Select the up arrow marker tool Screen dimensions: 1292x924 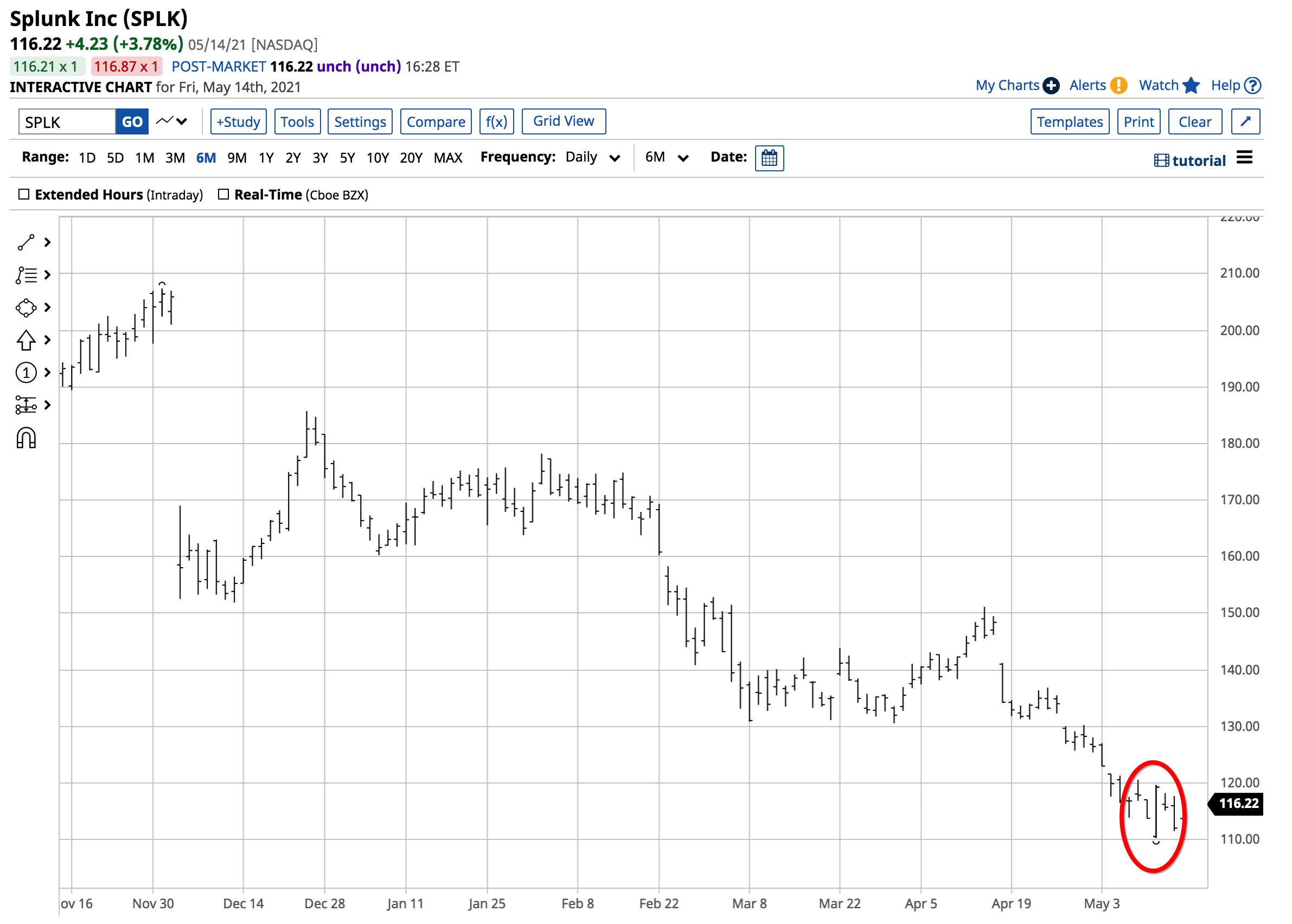pos(26,340)
